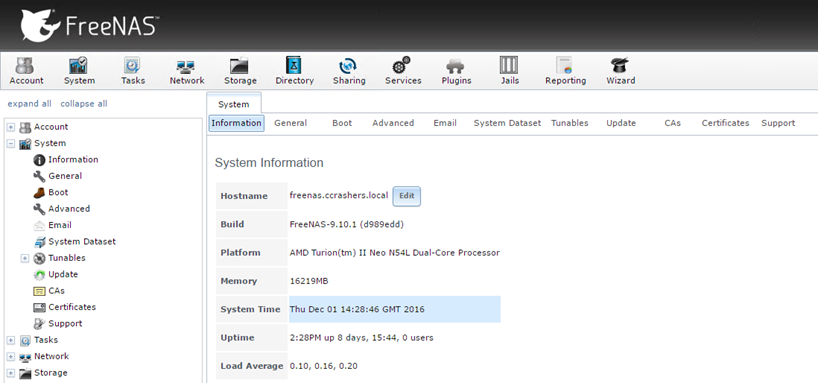Click the Support icon in the tree
818x383 pixels.
click(39, 324)
